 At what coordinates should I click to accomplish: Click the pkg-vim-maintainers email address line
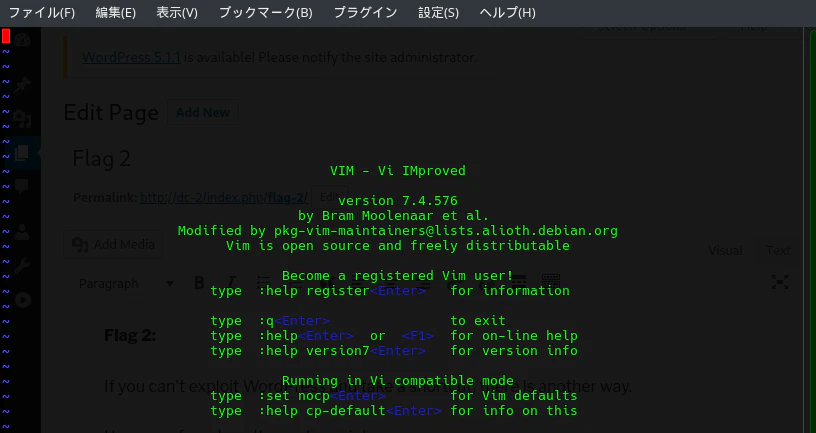pyautogui.click(x=398, y=231)
